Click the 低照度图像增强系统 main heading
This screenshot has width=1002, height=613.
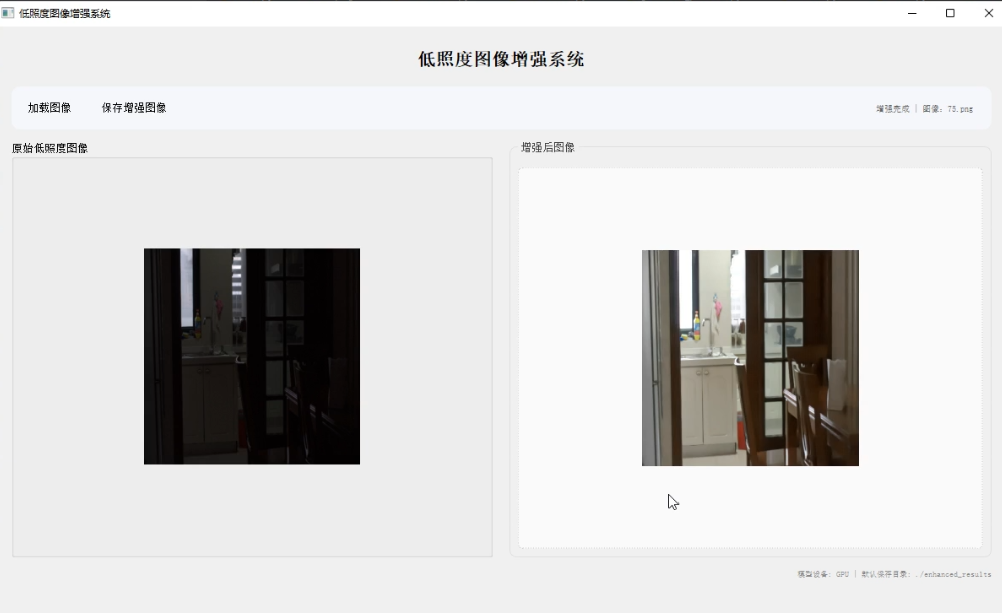pos(501,59)
